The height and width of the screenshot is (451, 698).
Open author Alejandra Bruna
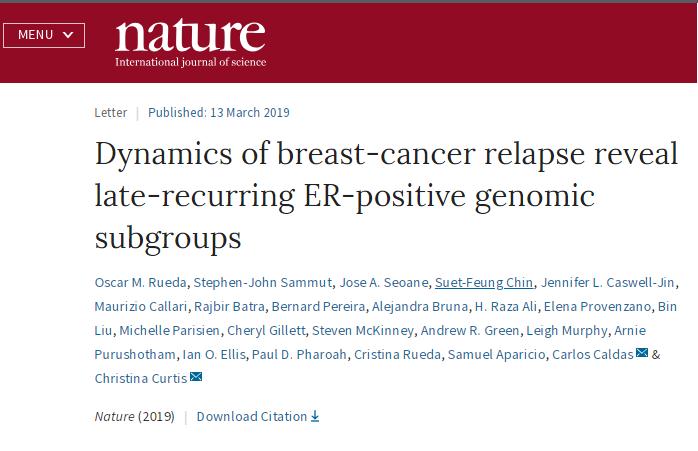pyautogui.click(x=420, y=306)
